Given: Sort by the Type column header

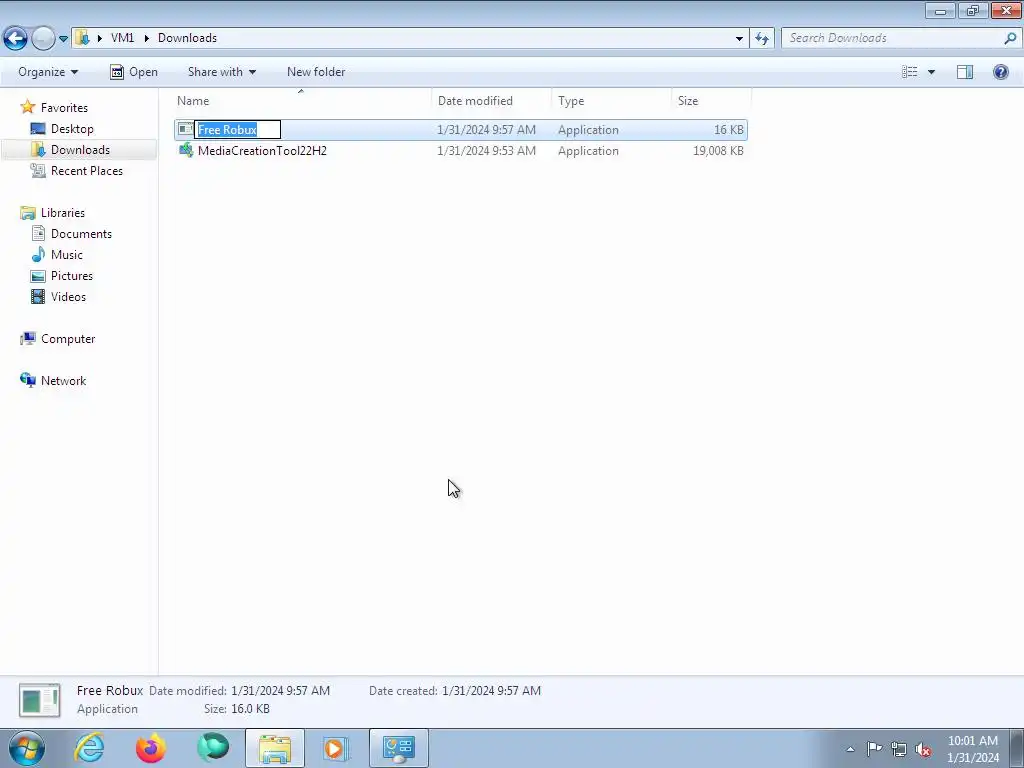Looking at the screenshot, I should tap(611, 101).
